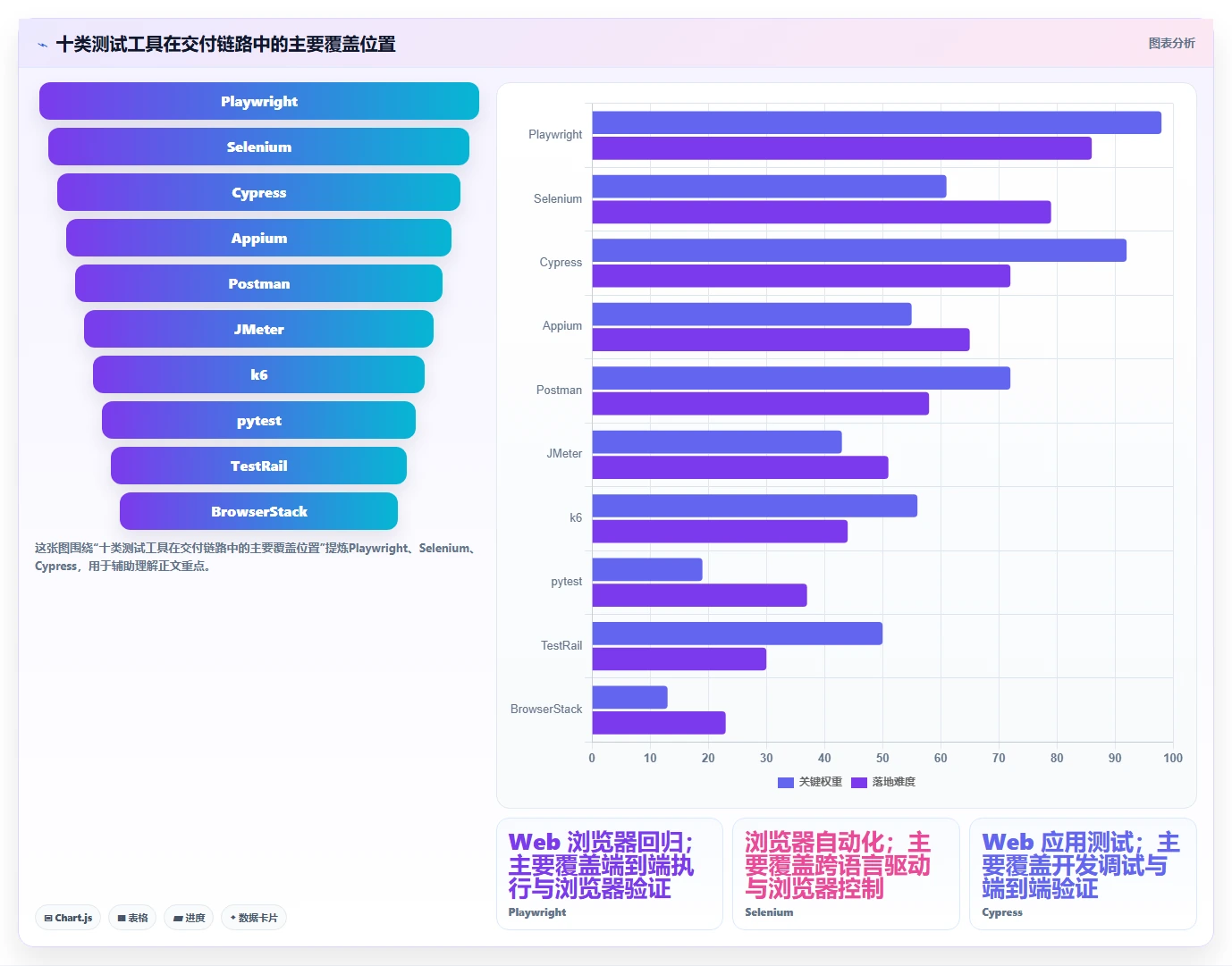Select the Postman funnel stage
The width and height of the screenshot is (1232, 966).
tap(259, 283)
